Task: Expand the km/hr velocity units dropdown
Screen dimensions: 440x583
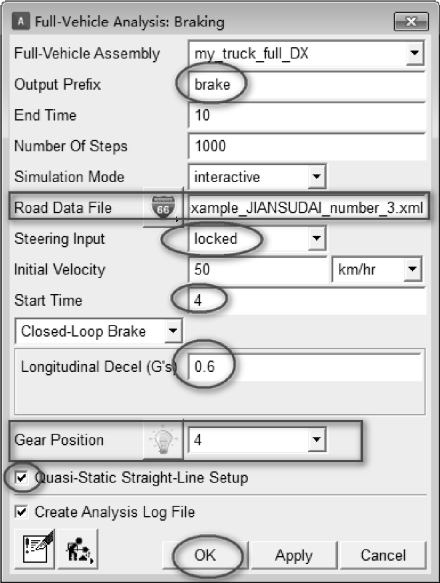Action: 412,269
